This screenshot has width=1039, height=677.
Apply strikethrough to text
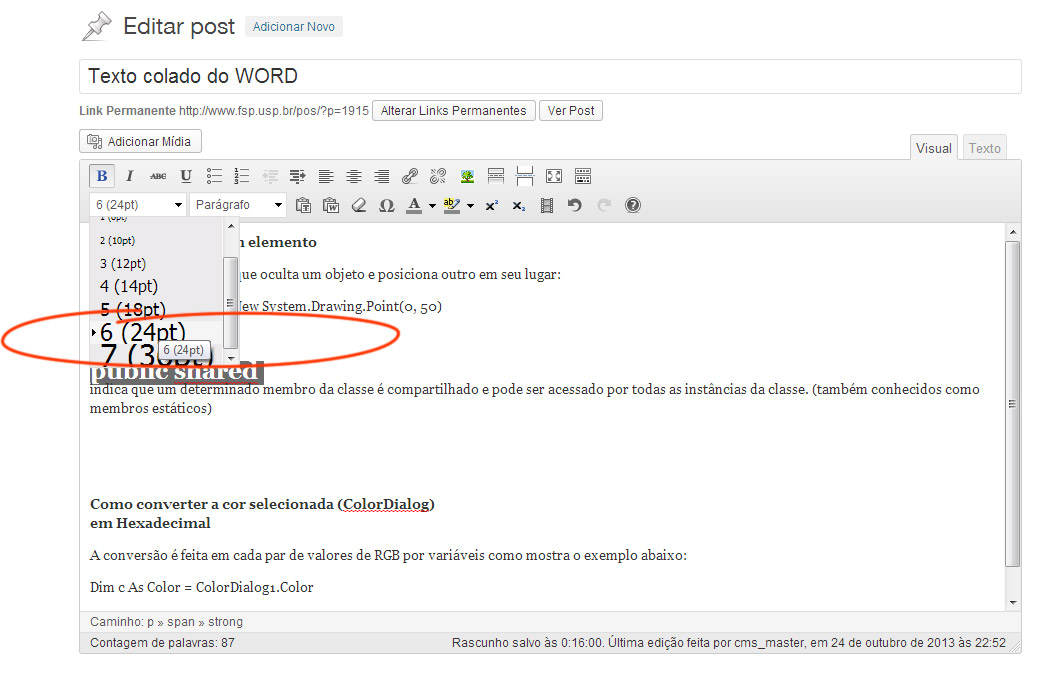point(158,176)
